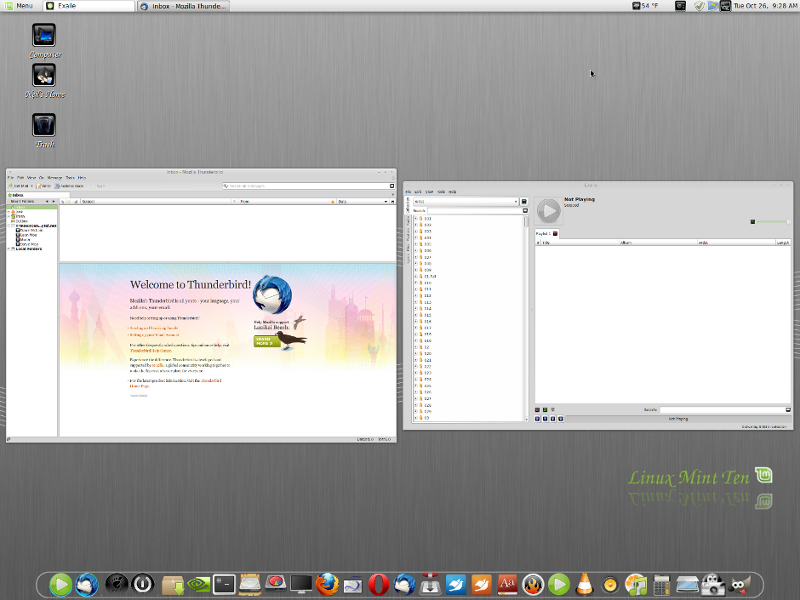Open Address Book in Thunderbird toolbar
The width and height of the screenshot is (800, 600).
69,186
